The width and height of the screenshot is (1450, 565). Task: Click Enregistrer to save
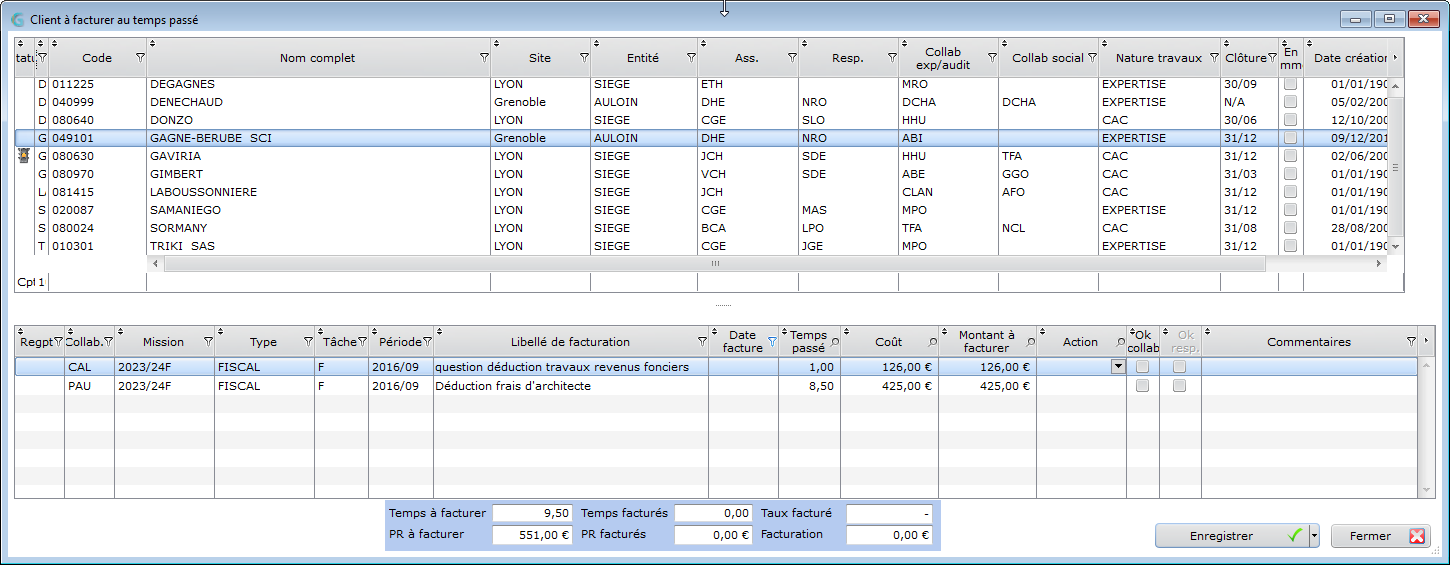point(1232,536)
